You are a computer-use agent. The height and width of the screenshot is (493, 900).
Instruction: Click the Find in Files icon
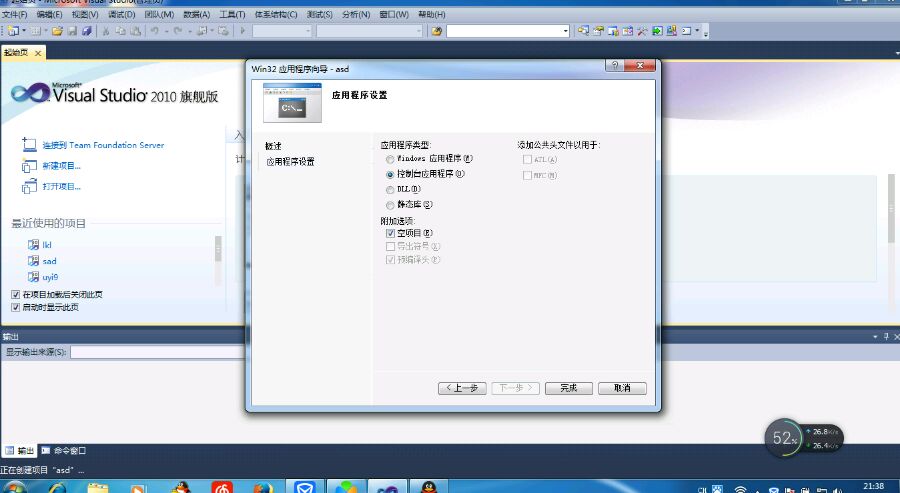tap(437, 31)
